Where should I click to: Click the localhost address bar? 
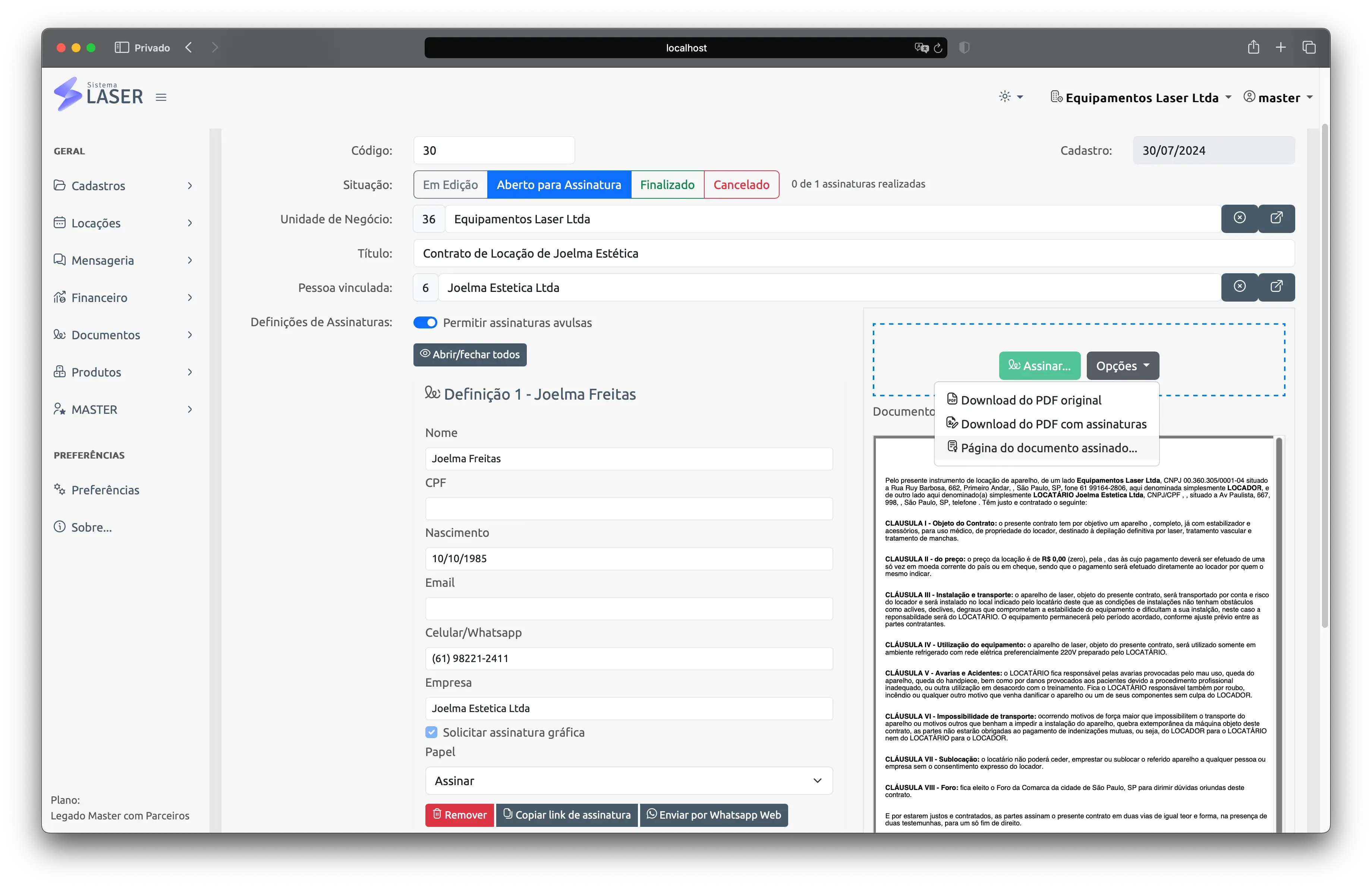click(x=685, y=48)
